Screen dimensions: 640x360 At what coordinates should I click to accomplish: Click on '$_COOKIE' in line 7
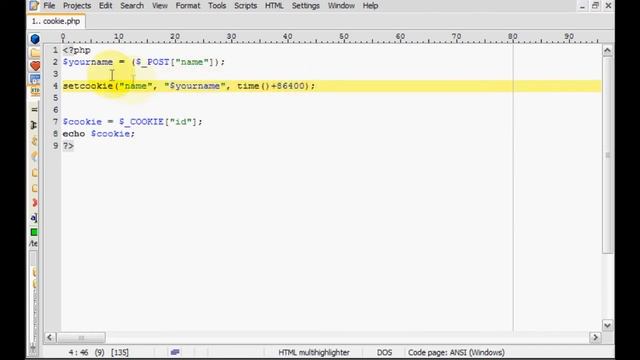click(141, 122)
